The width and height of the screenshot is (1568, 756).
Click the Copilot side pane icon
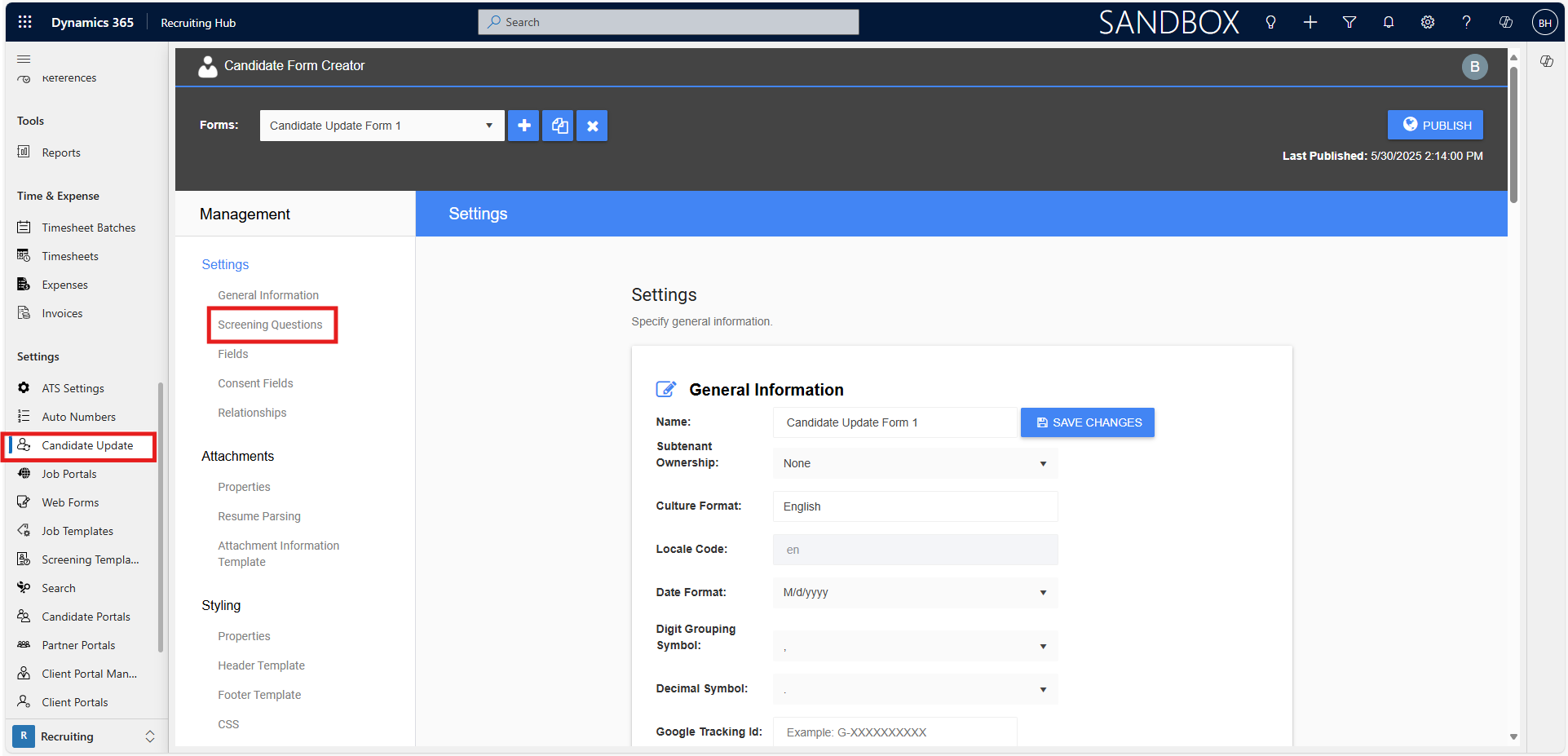1547,61
